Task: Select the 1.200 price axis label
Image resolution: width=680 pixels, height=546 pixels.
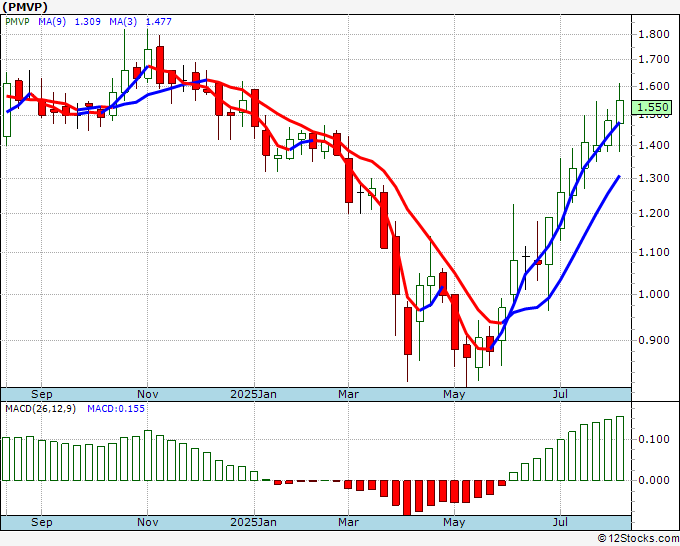Action: pyautogui.click(x=654, y=213)
